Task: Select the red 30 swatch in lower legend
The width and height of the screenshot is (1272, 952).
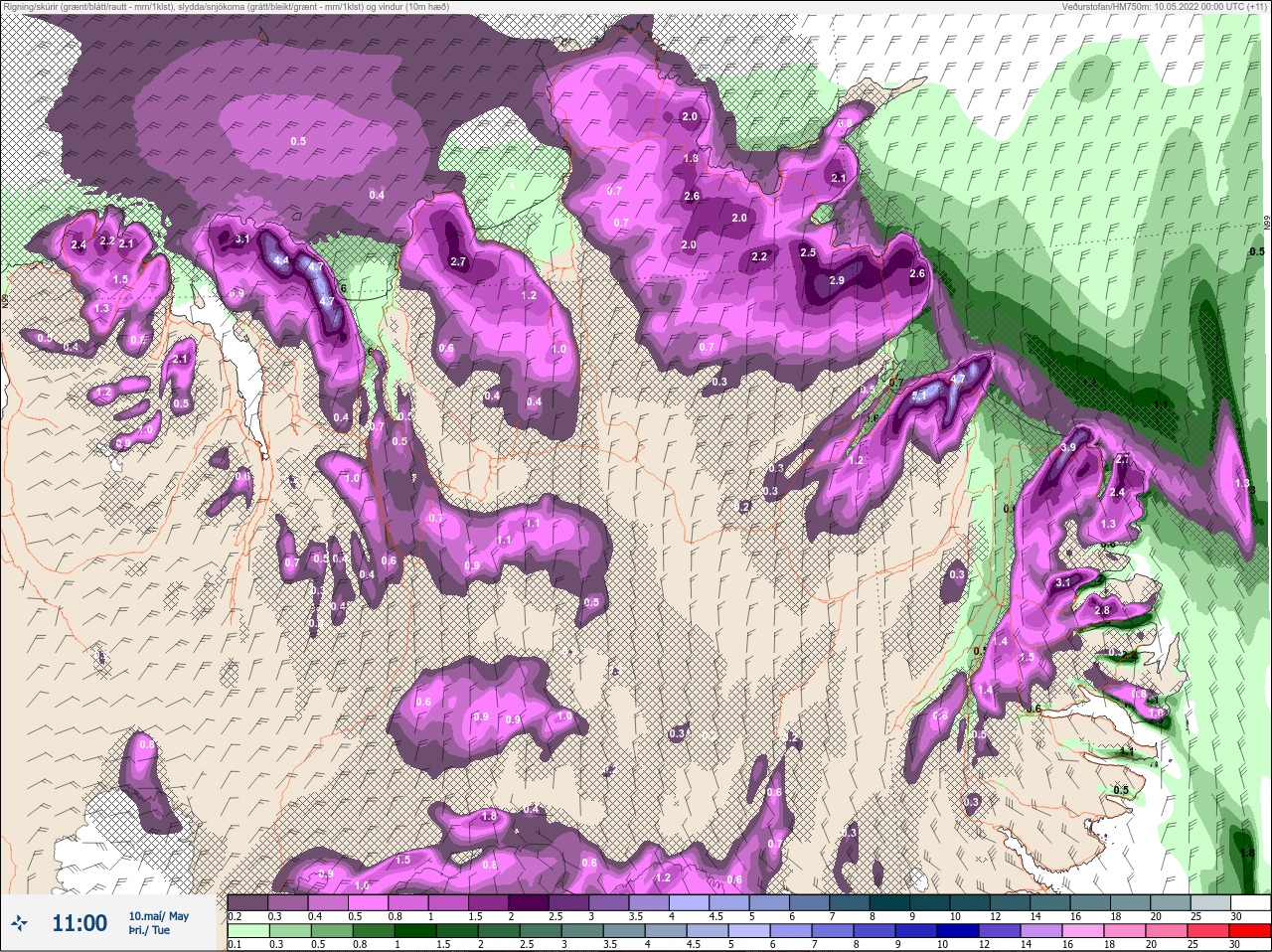Action: [x=1250, y=931]
